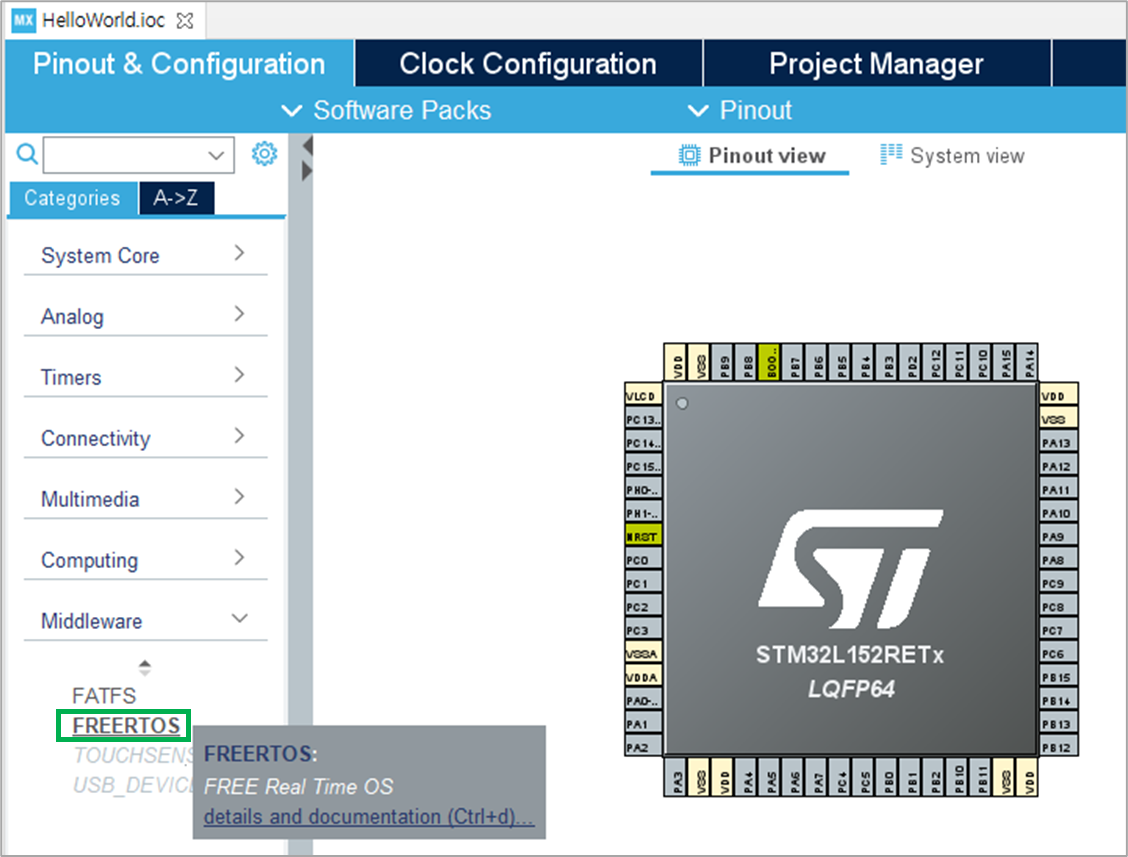
Task: Click pin PB12 on the chip
Action: (1058, 747)
